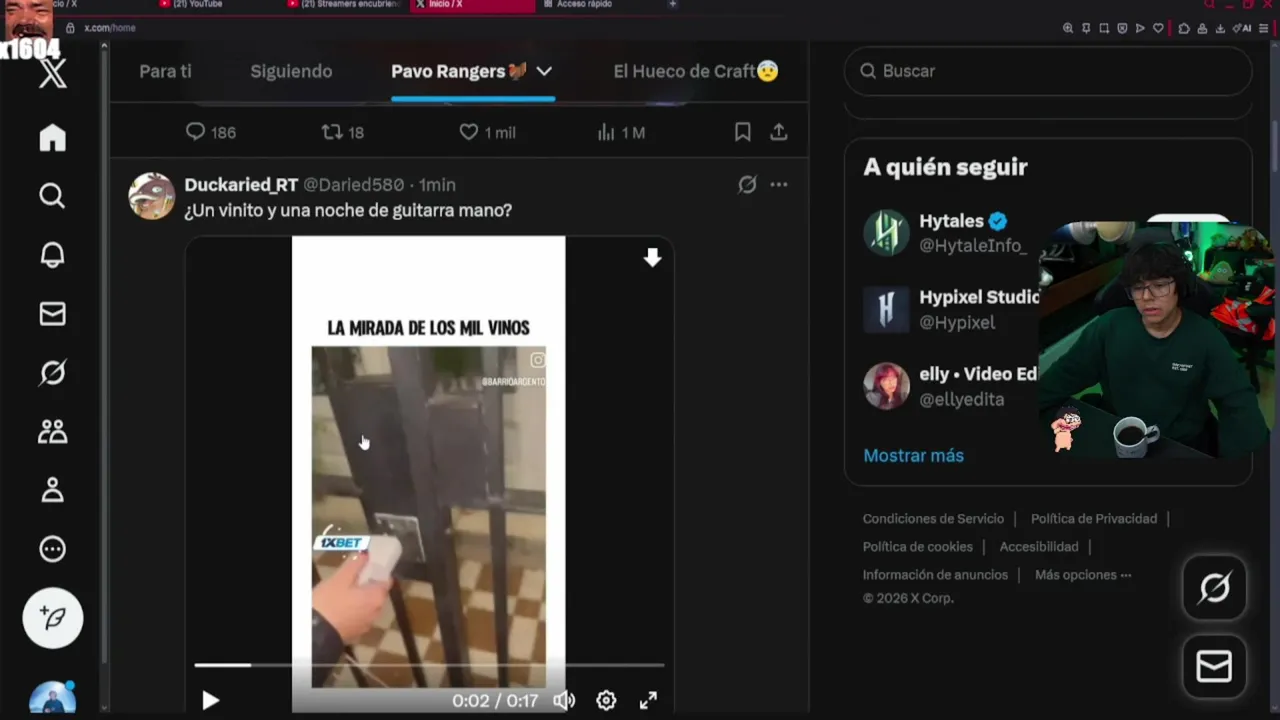
Task: Reply to the post with 186 comments
Action: [x=210, y=132]
